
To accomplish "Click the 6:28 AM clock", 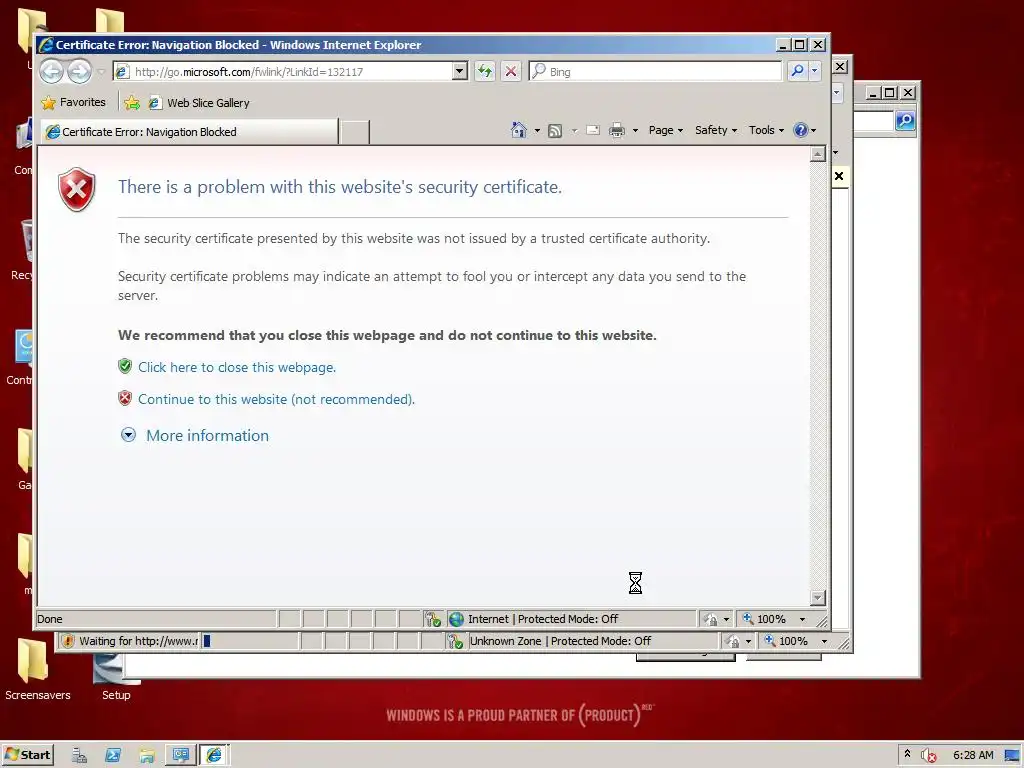I will (x=973, y=756).
